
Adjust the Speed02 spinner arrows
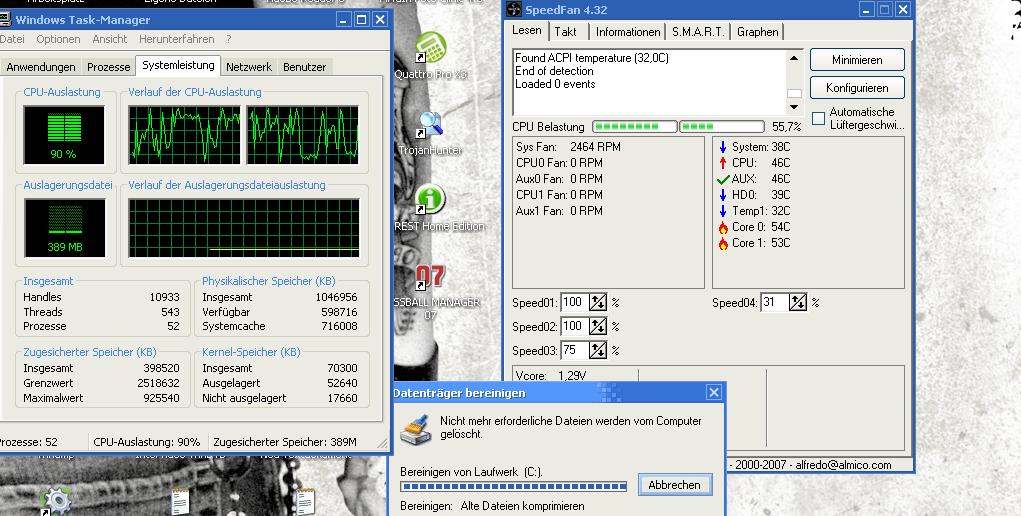click(597, 326)
